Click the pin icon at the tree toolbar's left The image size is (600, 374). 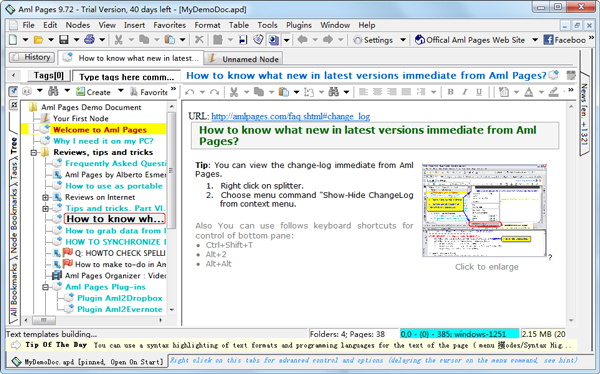(13, 91)
